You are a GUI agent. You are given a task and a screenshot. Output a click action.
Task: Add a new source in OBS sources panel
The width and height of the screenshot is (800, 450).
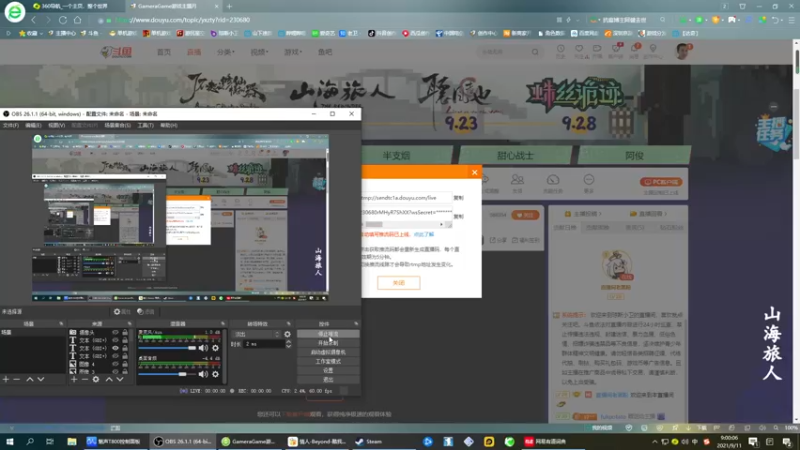(74, 380)
